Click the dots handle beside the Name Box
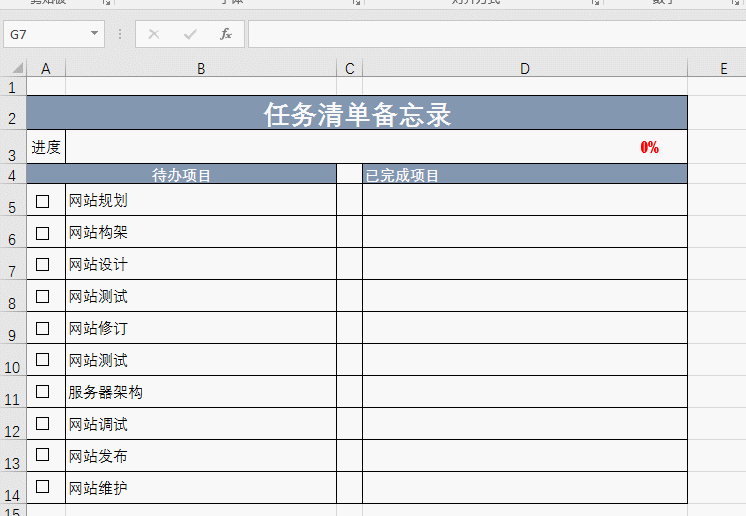The image size is (746, 516). coord(120,34)
